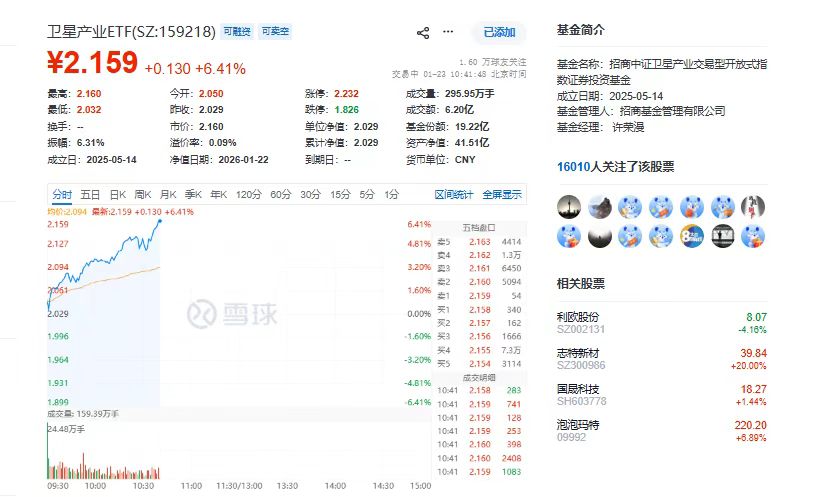The height and width of the screenshot is (497, 814).
Task: Click the dark filmstrip follower avatar
Action: (722, 236)
